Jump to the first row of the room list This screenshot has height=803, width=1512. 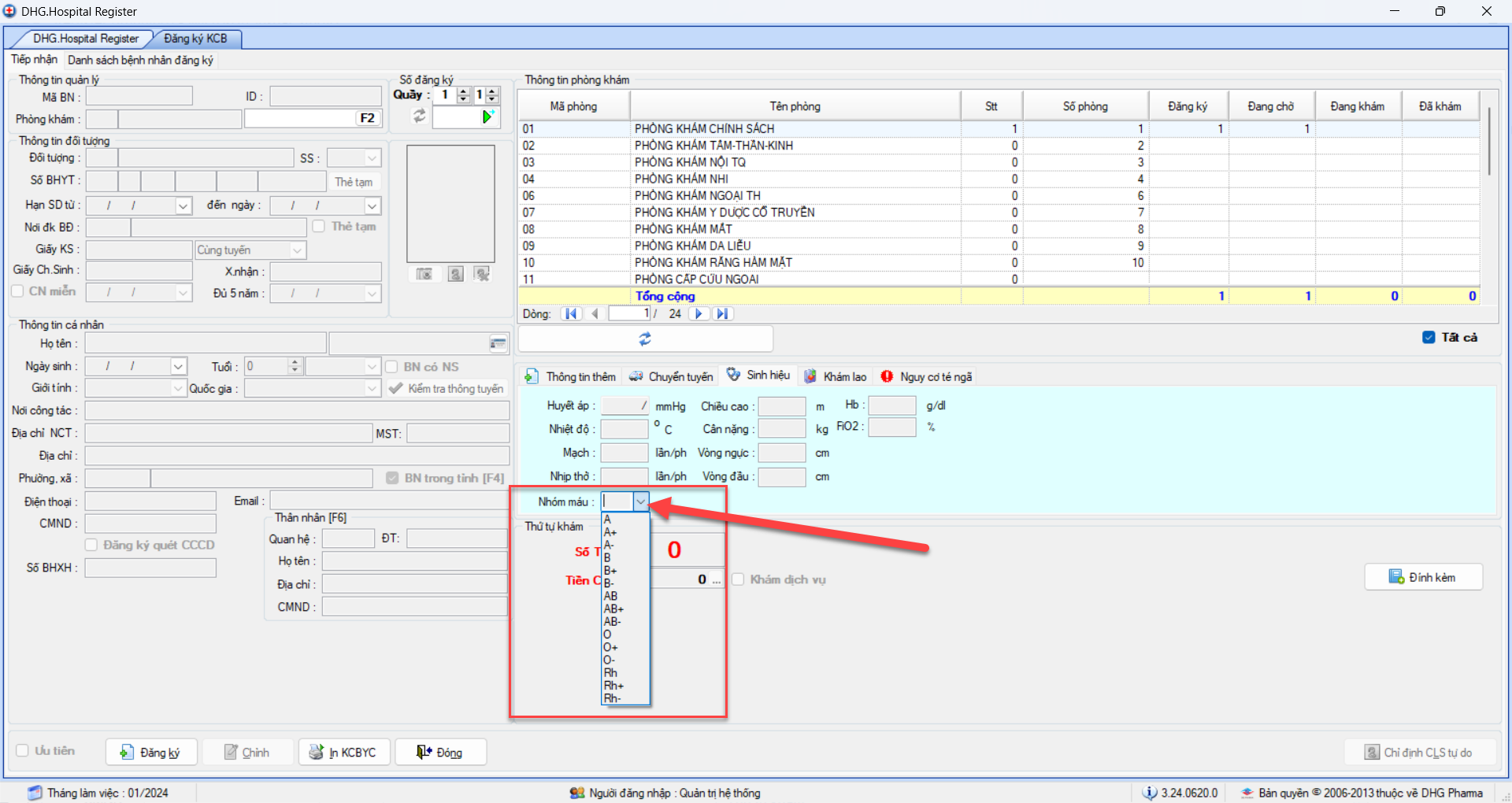click(x=571, y=314)
